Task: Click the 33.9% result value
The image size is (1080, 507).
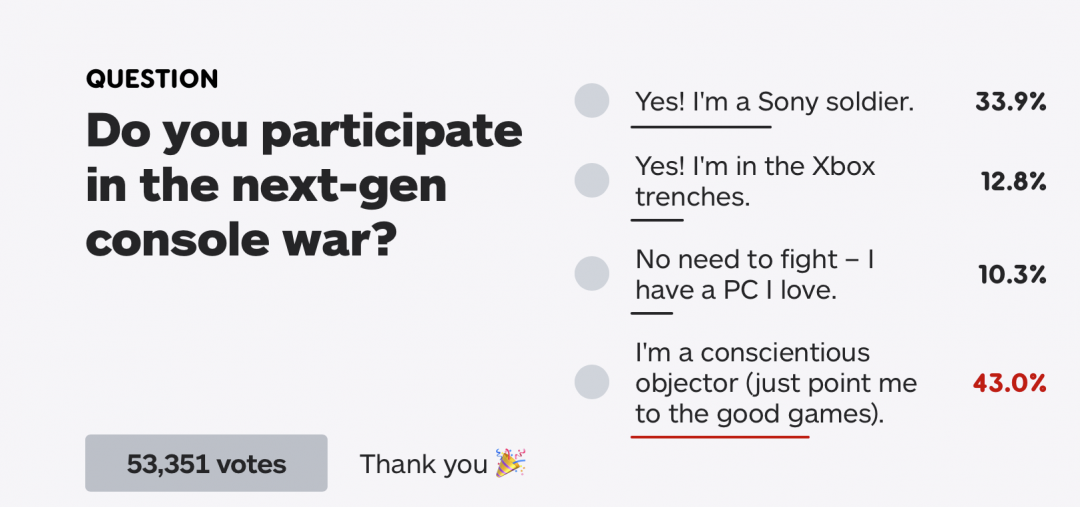Action: pyautogui.click(x=1010, y=101)
